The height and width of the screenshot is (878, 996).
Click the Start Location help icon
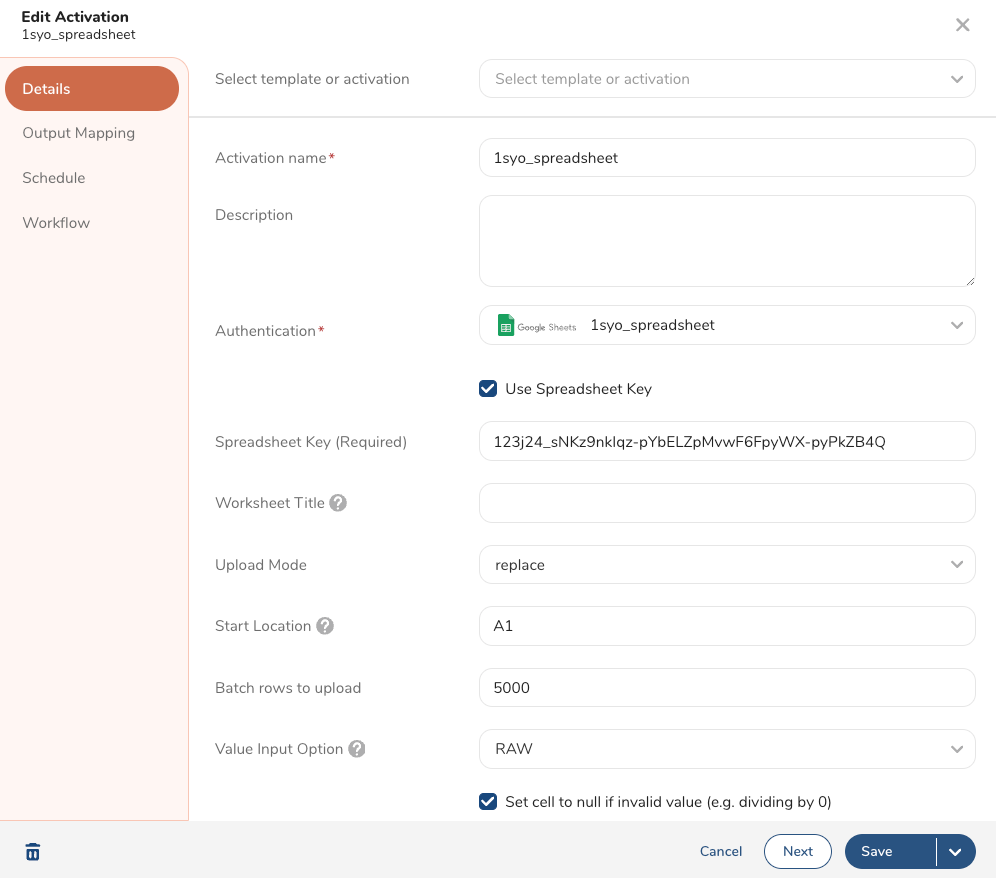325,626
